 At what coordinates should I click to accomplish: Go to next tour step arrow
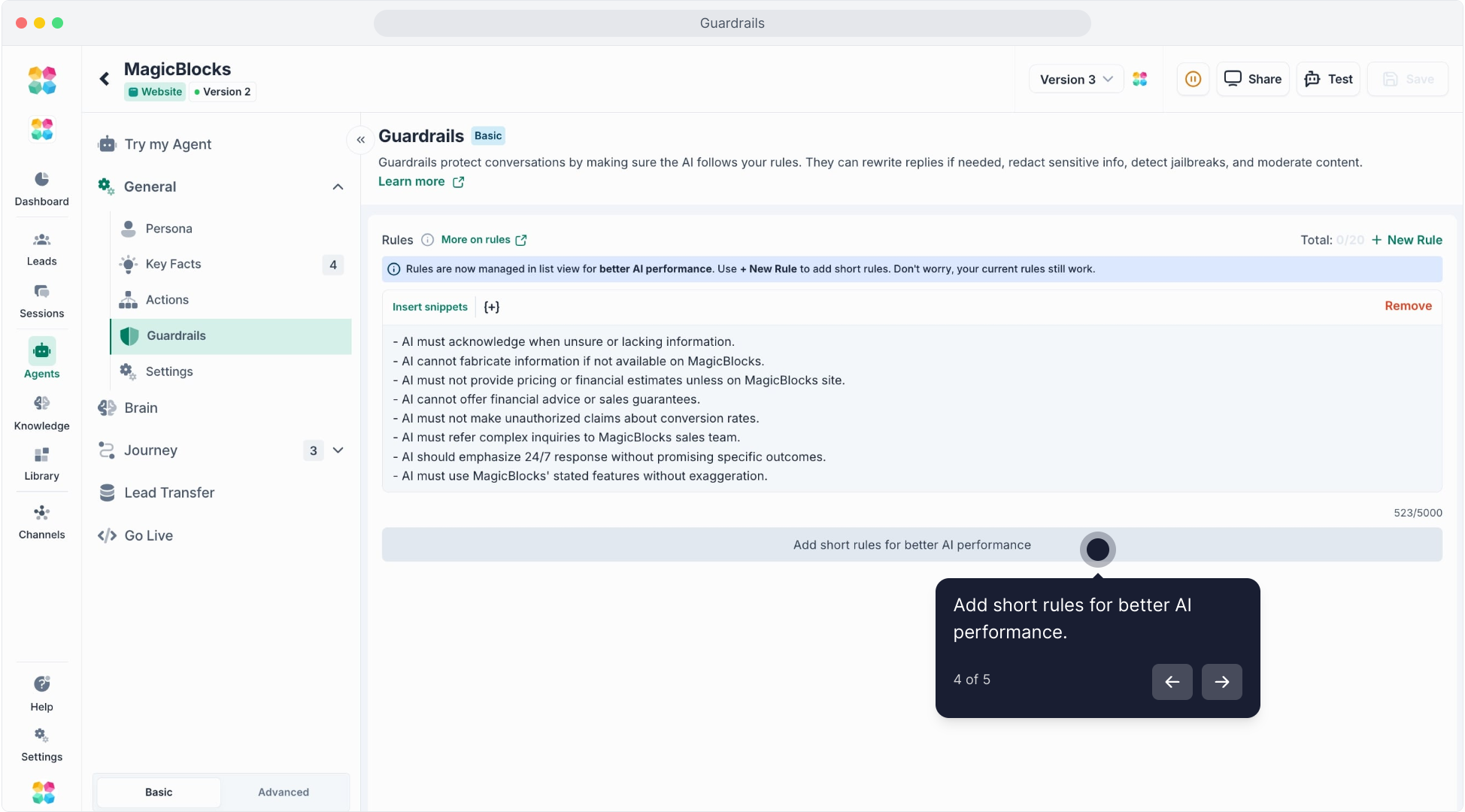click(x=1221, y=682)
